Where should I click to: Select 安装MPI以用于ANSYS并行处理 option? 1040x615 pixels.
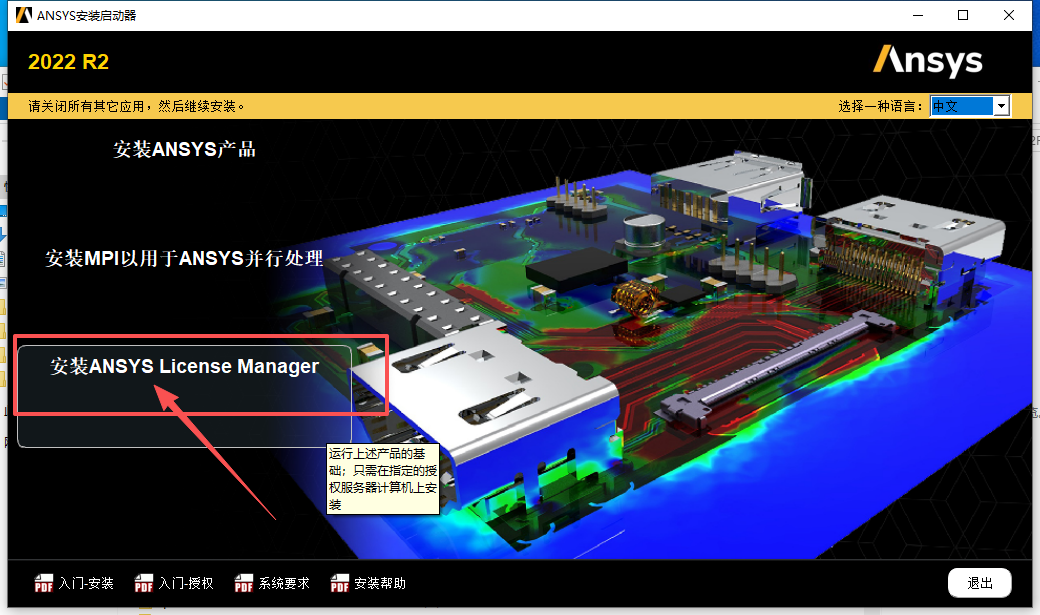pos(183,257)
